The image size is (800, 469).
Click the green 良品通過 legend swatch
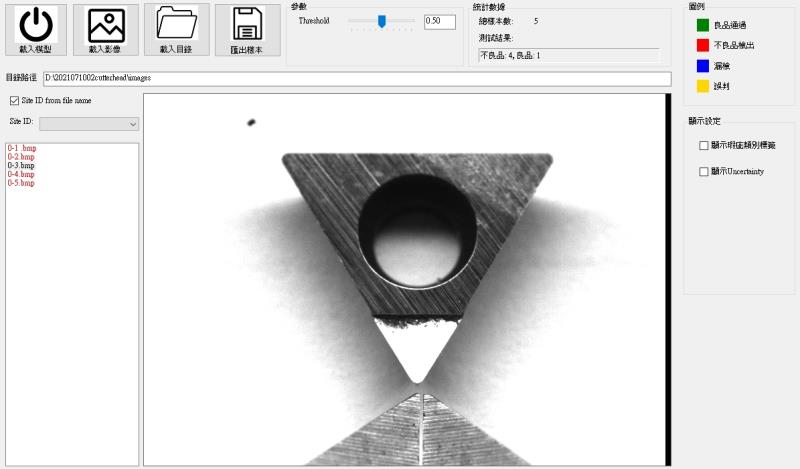point(703,24)
